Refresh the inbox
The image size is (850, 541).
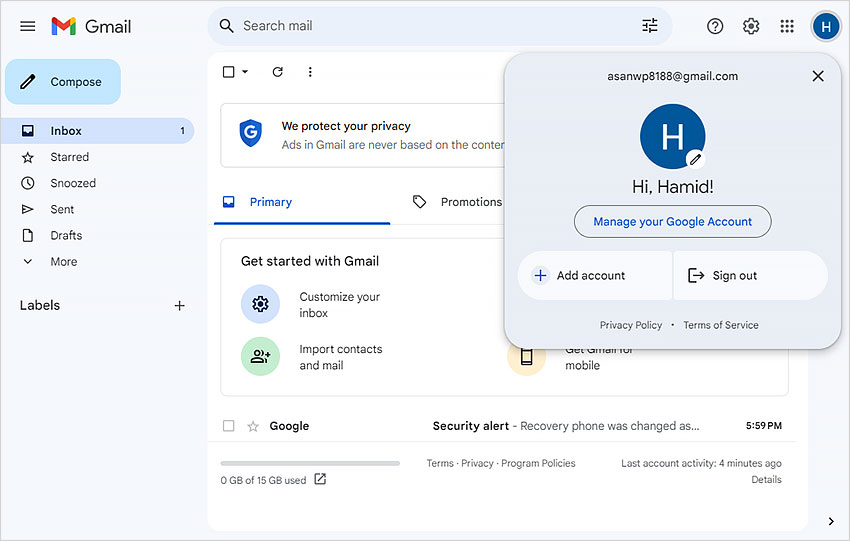(278, 72)
